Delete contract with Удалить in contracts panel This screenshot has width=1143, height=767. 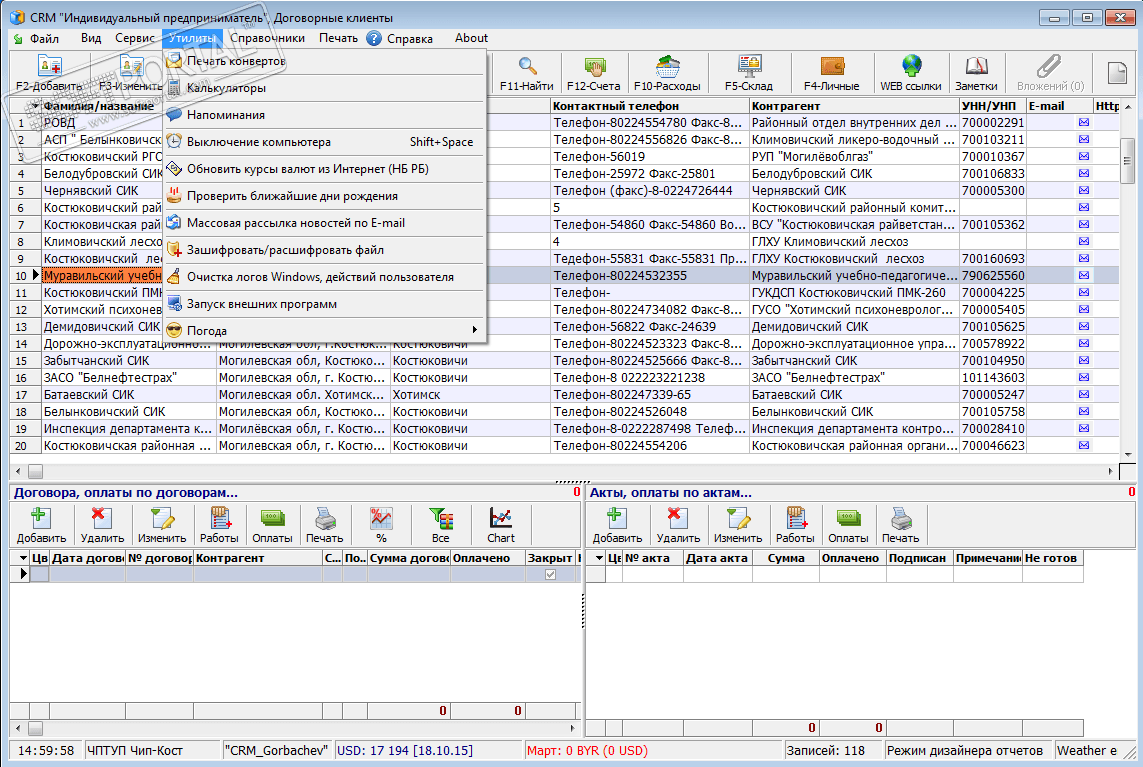(102, 526)
